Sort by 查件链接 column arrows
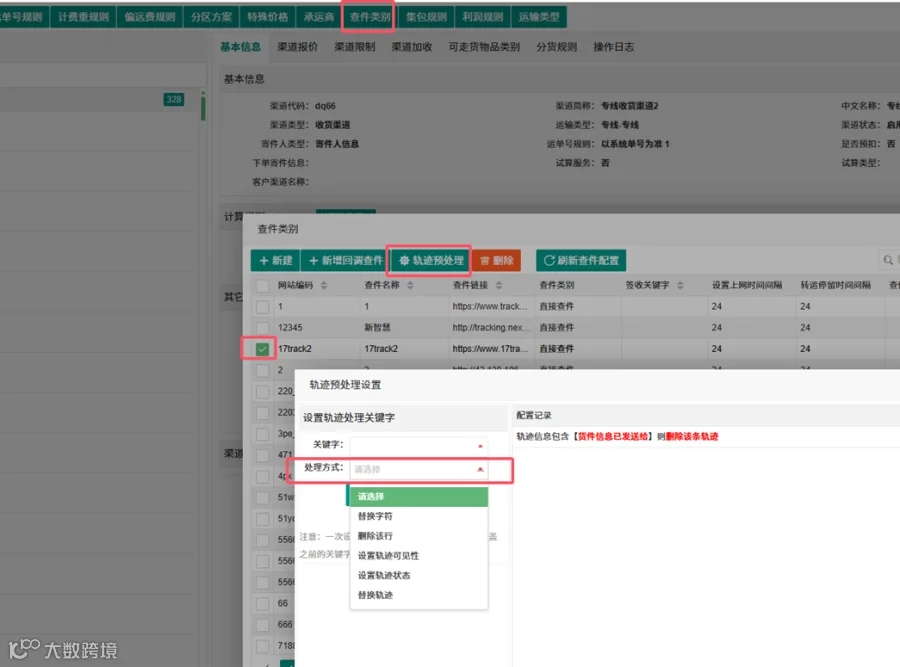Screen dimensions: 900x667 pyautogui.click(x=498, y=285)
